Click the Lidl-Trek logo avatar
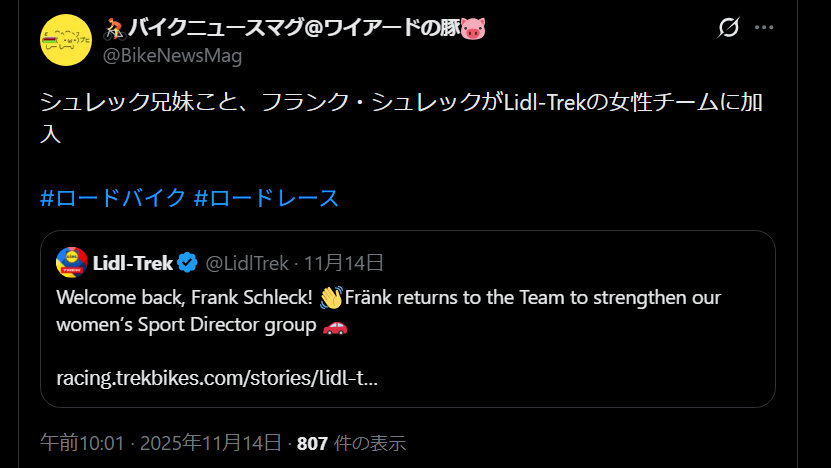Viewport: 831px width, 468px height. 71,263
